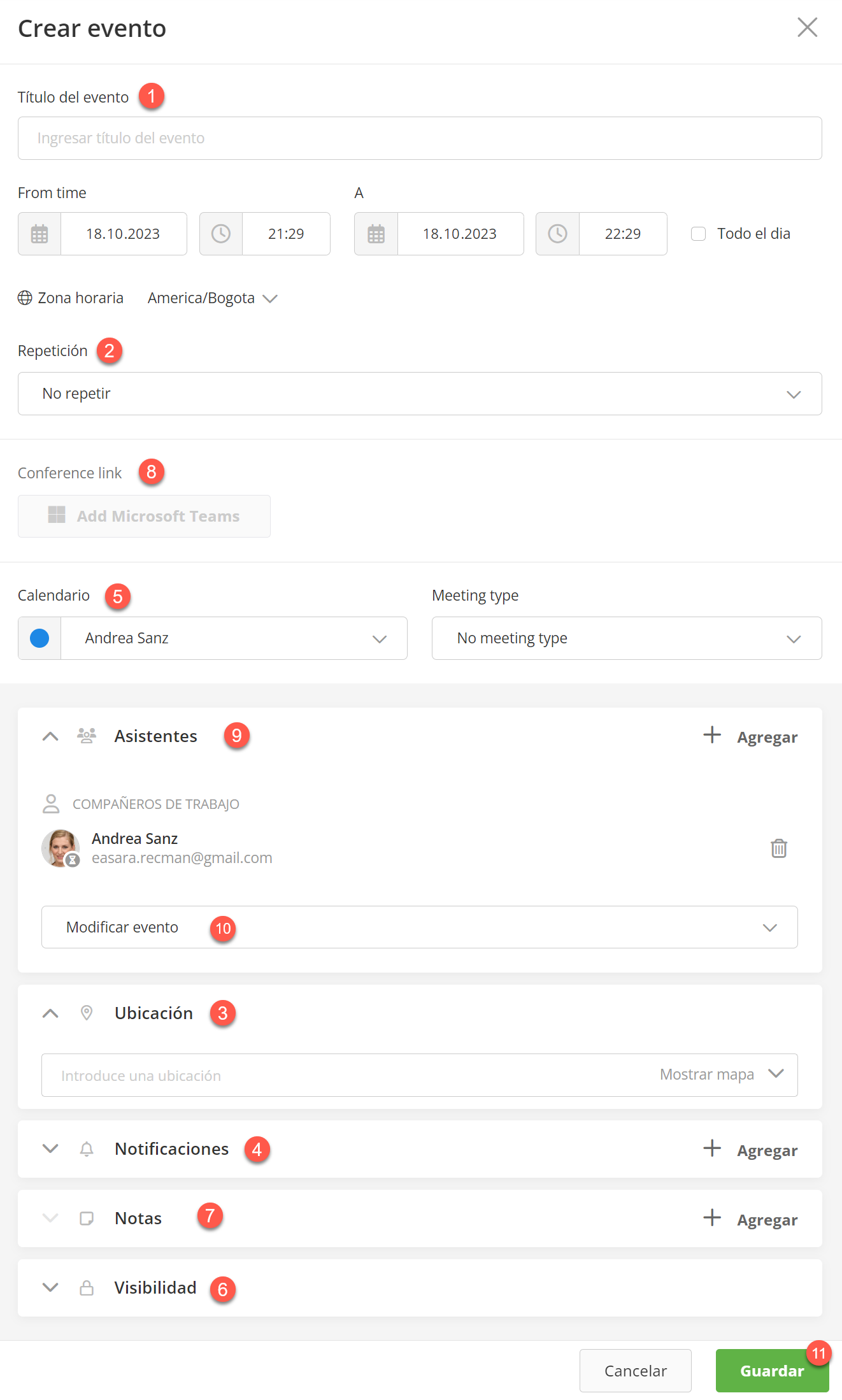The image size is (842, 1400).
Task: Expand the Visibilidad section
Action: pyautogui.click(x=50, y=1287)
